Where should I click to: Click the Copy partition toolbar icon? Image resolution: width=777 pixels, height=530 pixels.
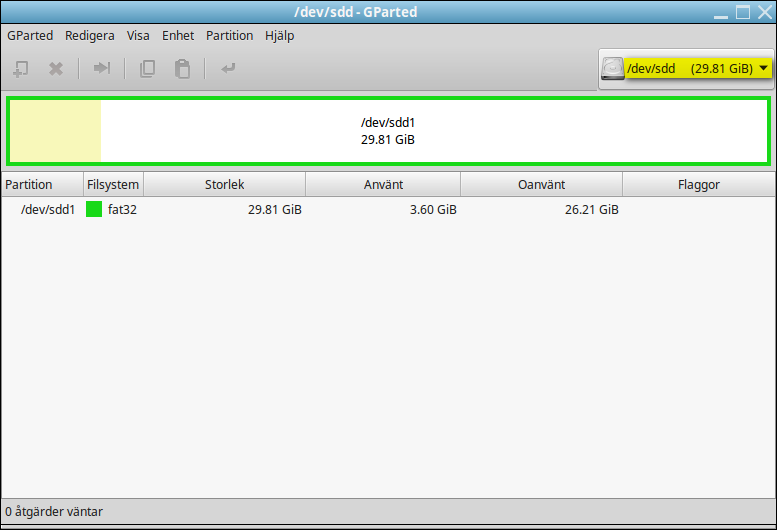tap(147, 68)
